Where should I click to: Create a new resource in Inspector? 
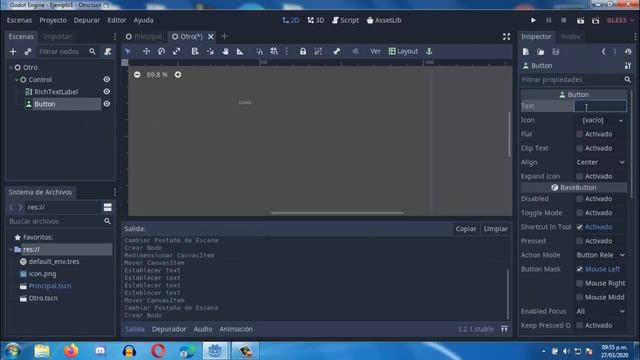point(526,52)
